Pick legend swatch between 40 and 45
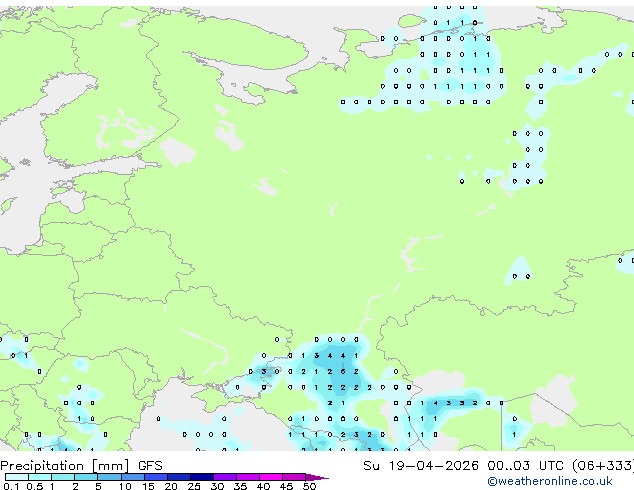 click(271, 477)
